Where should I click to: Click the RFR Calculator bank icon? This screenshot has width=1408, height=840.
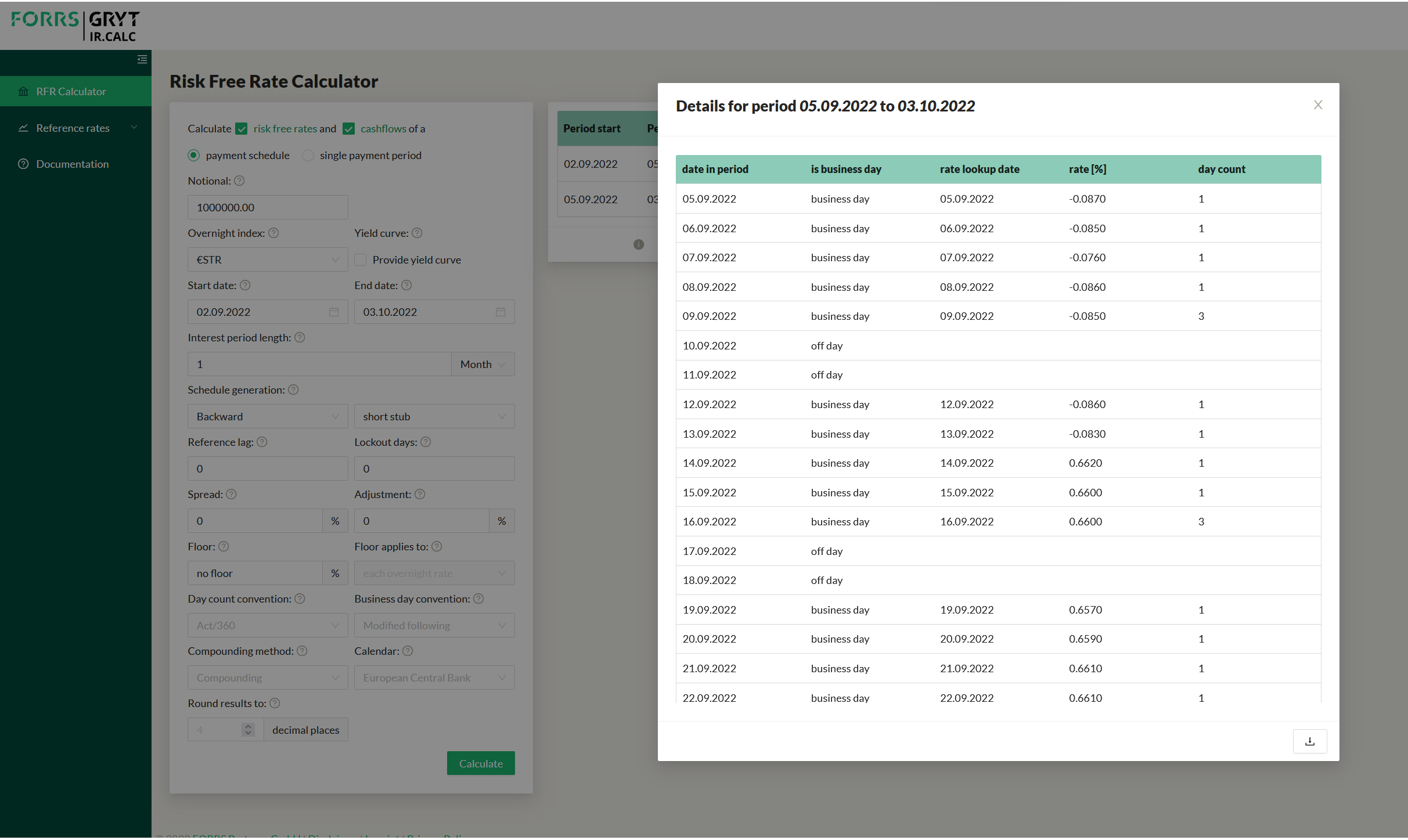(23, 91)
